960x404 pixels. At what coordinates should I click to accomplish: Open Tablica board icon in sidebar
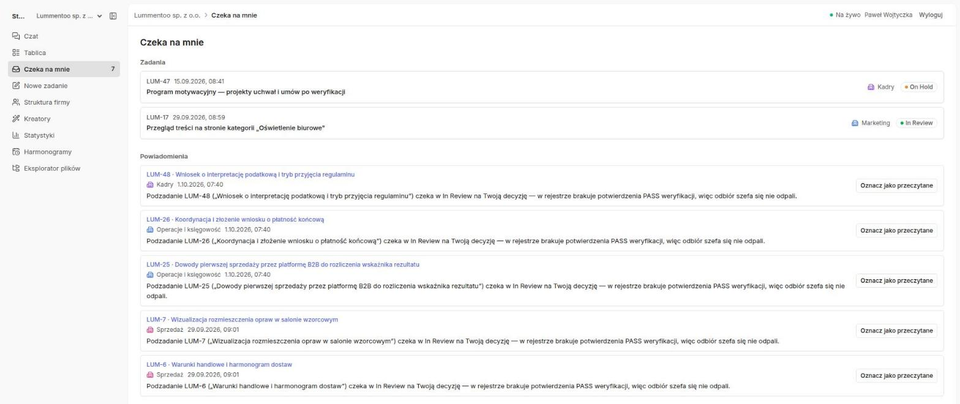16,53
